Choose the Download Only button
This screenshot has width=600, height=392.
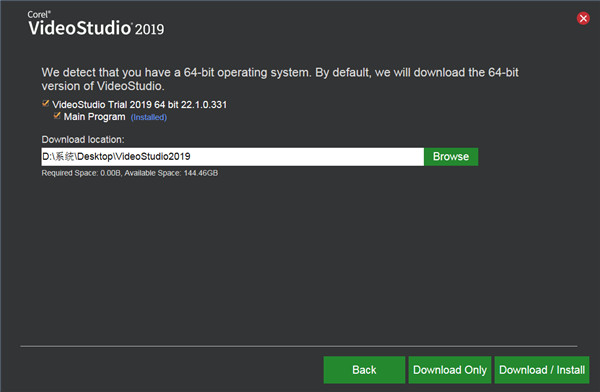pos(450,370)
